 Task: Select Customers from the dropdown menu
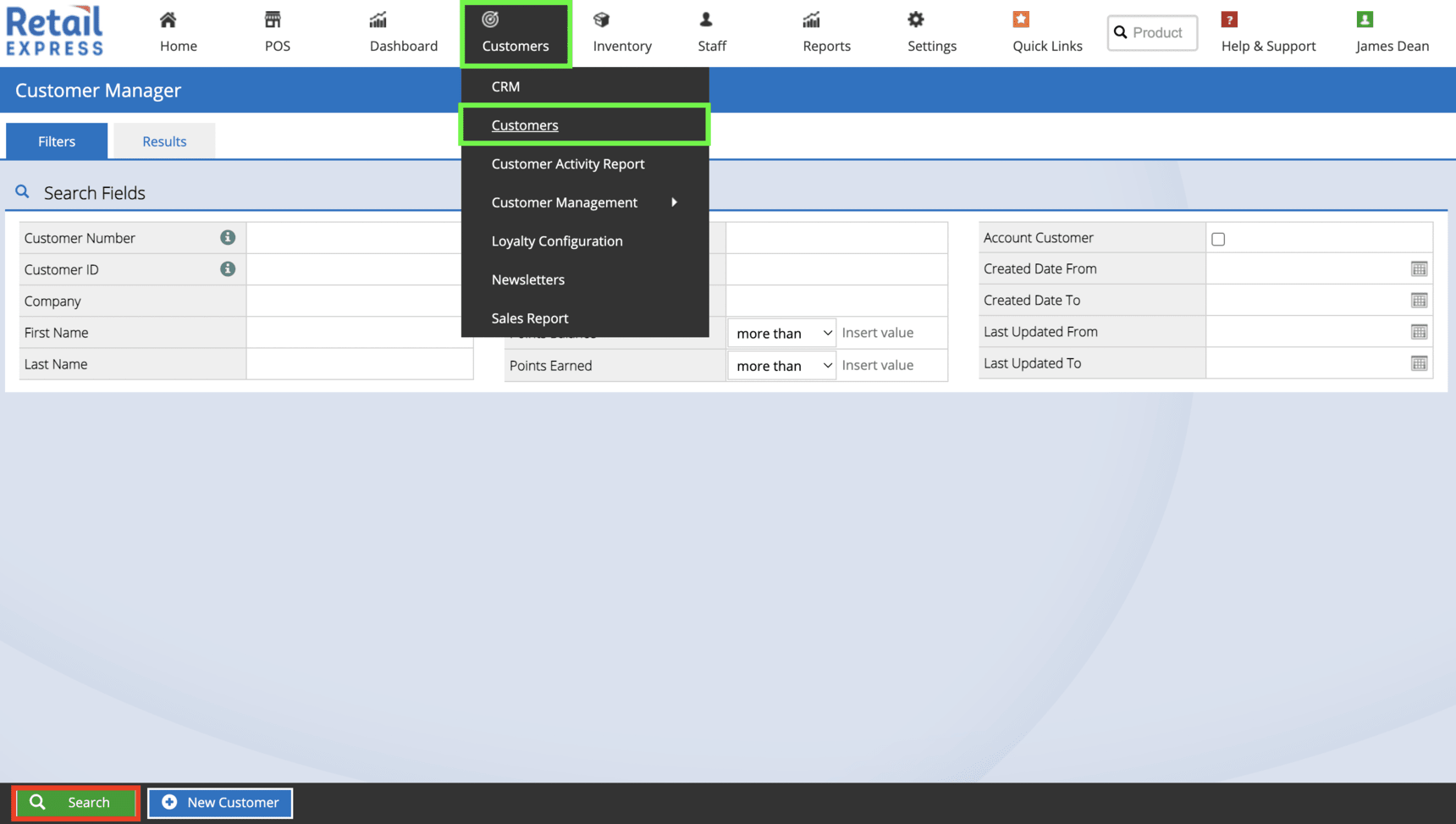click(585, 125)
